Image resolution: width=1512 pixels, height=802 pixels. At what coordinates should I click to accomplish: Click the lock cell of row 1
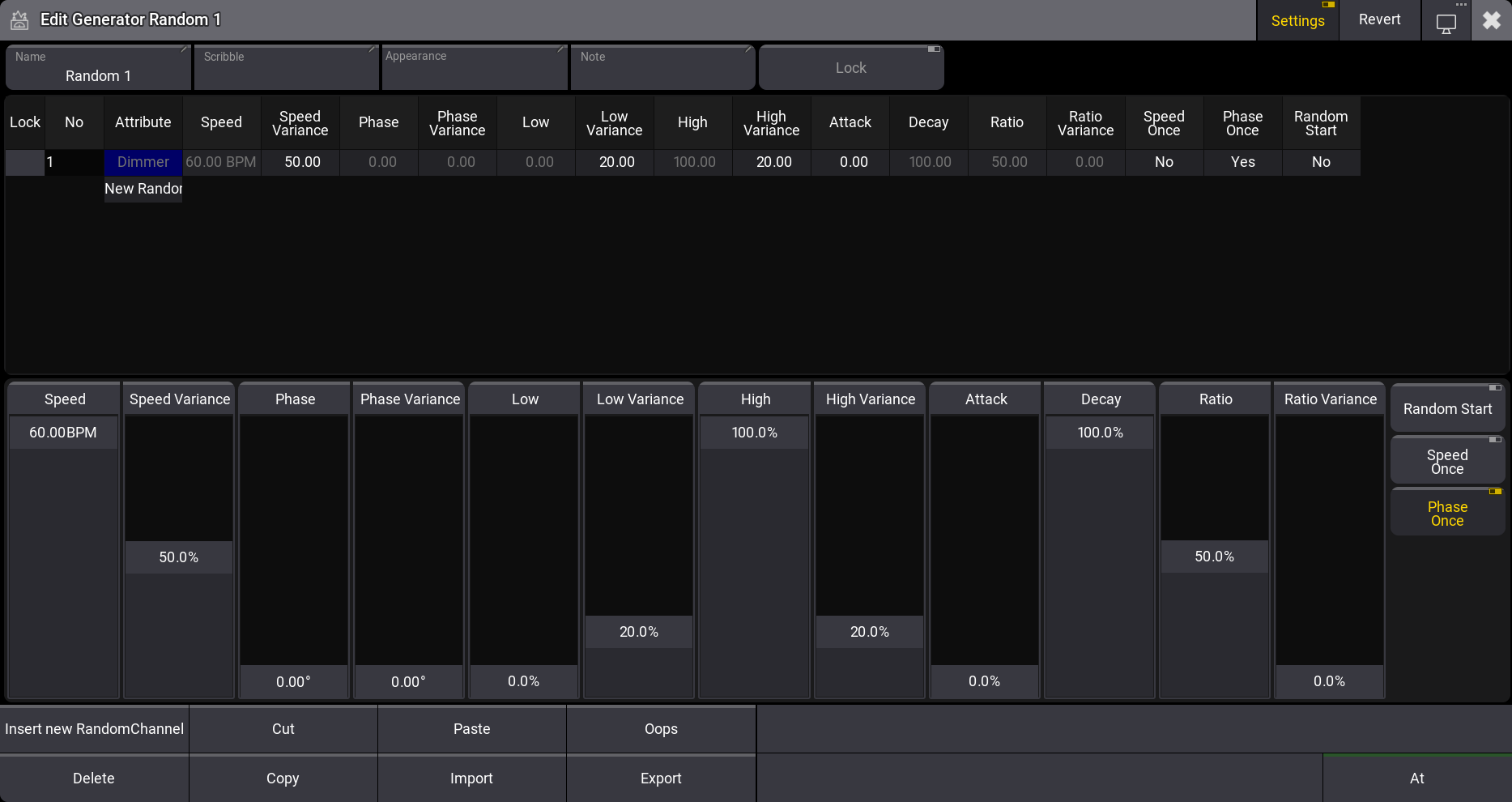click(25, 162)
